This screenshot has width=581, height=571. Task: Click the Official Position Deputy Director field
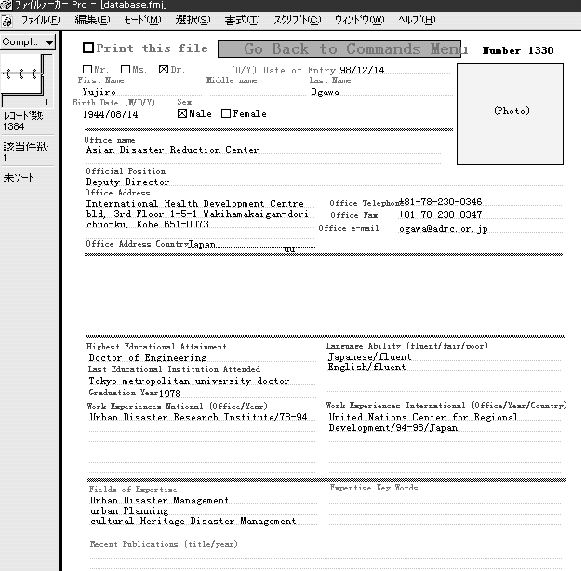(x=324, y=182)
